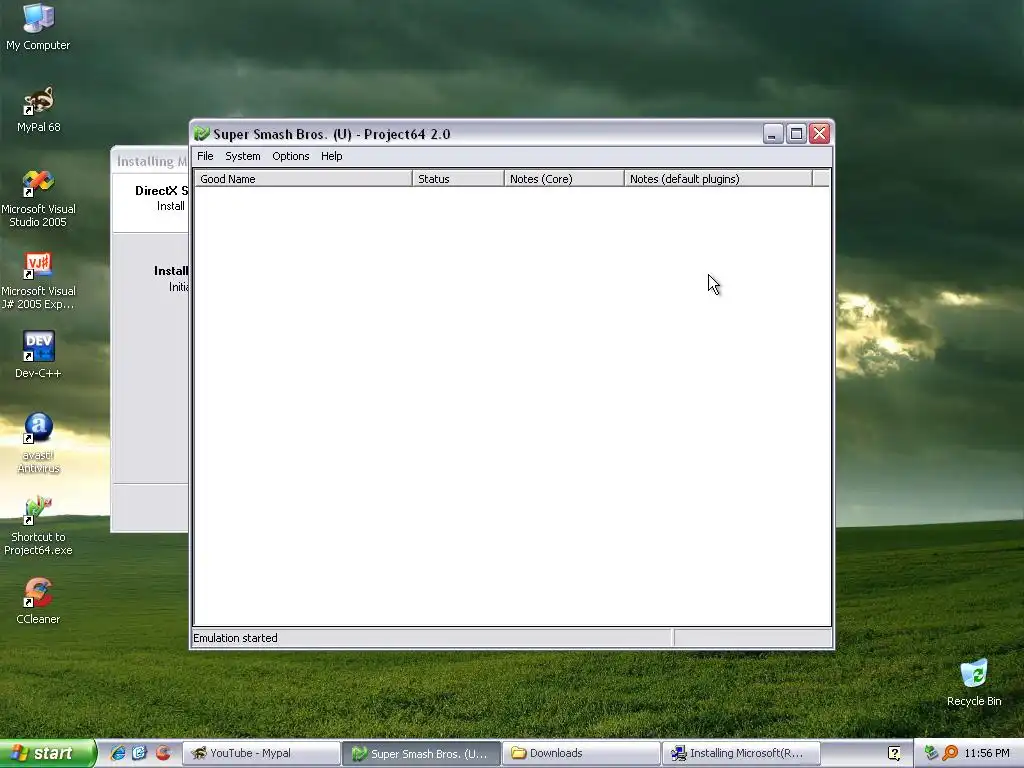
Task: Click the 11:56 PM system clock
Action: pyautogui.click(x=987, y=753)
